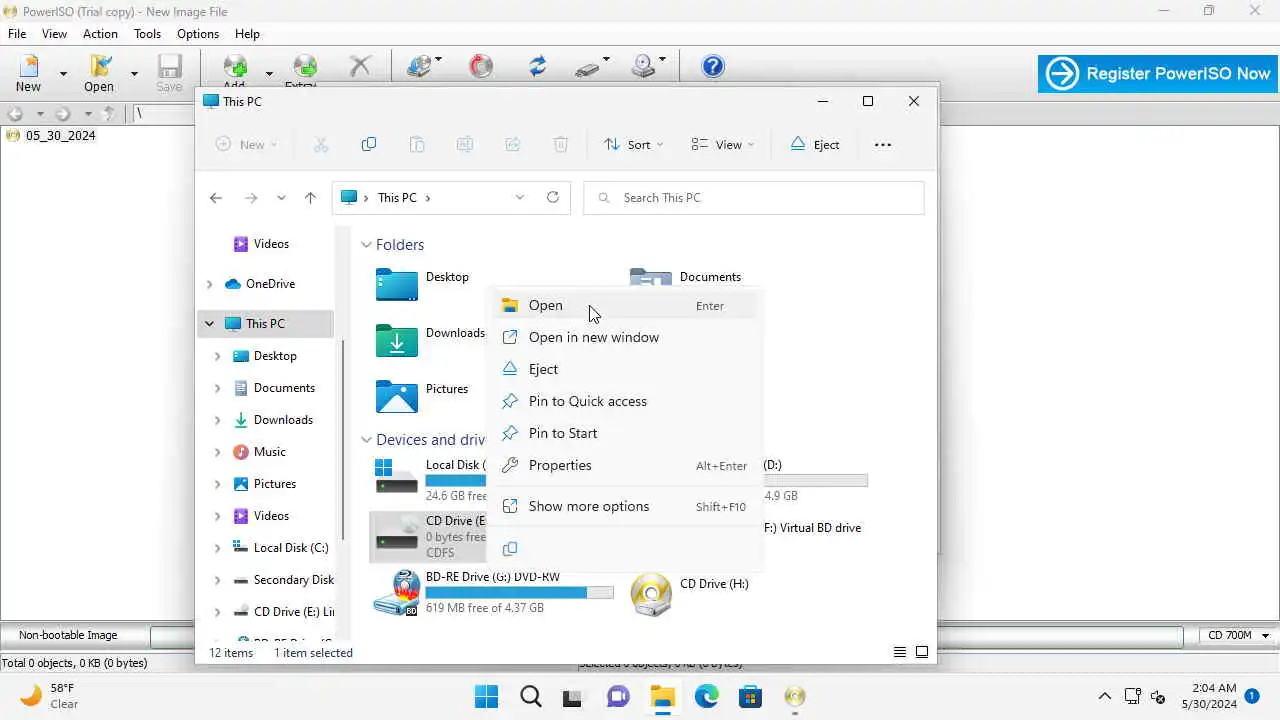The image size is (1280, 720).
Task: Open Microsoft Edge from the taskbar
Action: tap(707, 696)
